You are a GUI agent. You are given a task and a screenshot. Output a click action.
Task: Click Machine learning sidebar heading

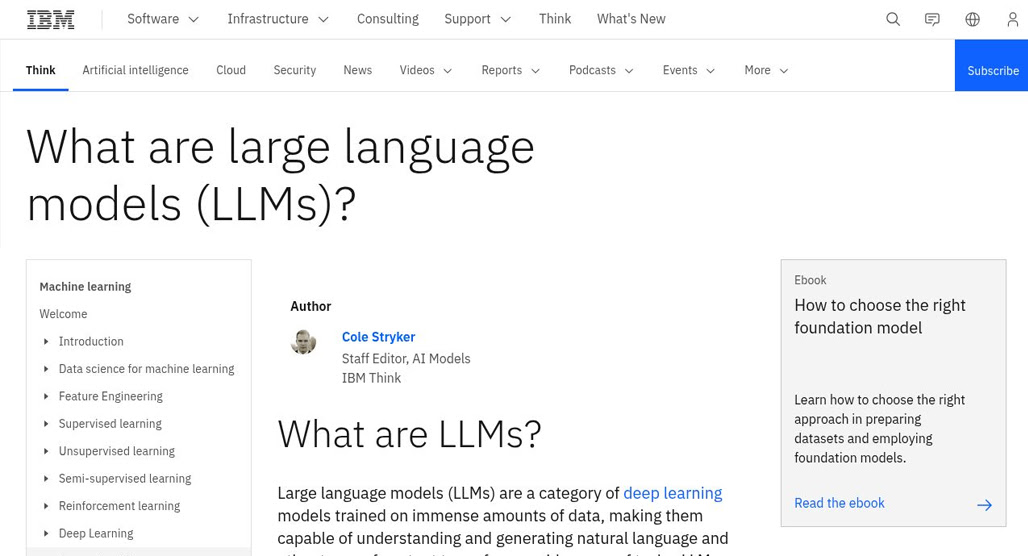(x=85, y=287)
